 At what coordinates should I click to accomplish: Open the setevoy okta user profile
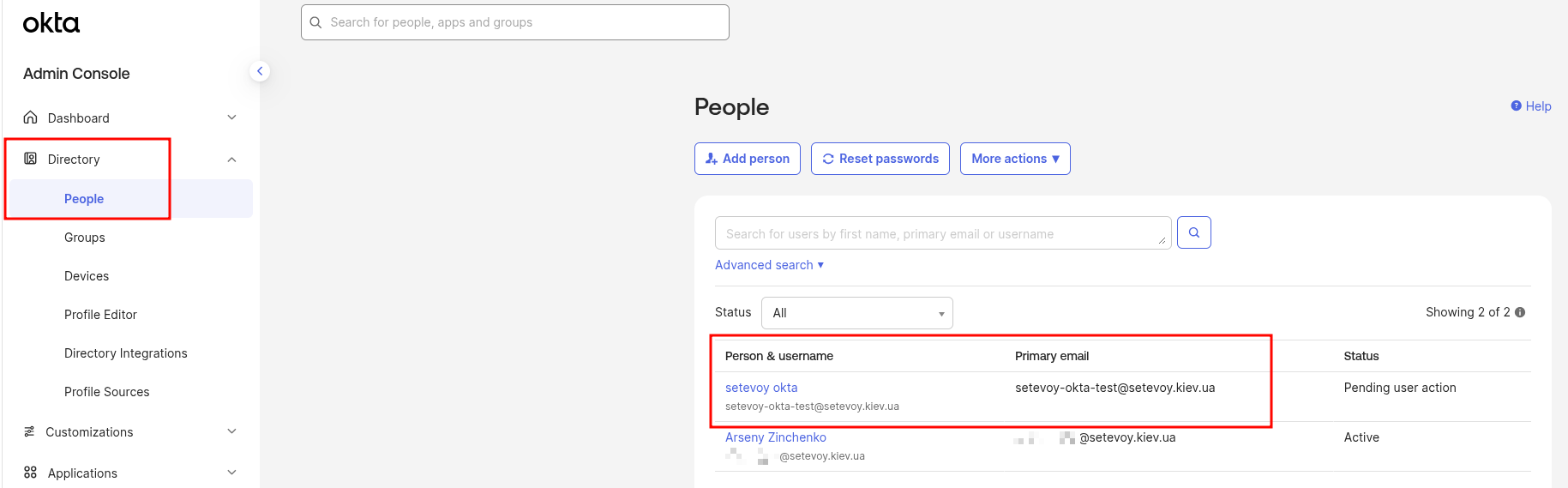761,388
